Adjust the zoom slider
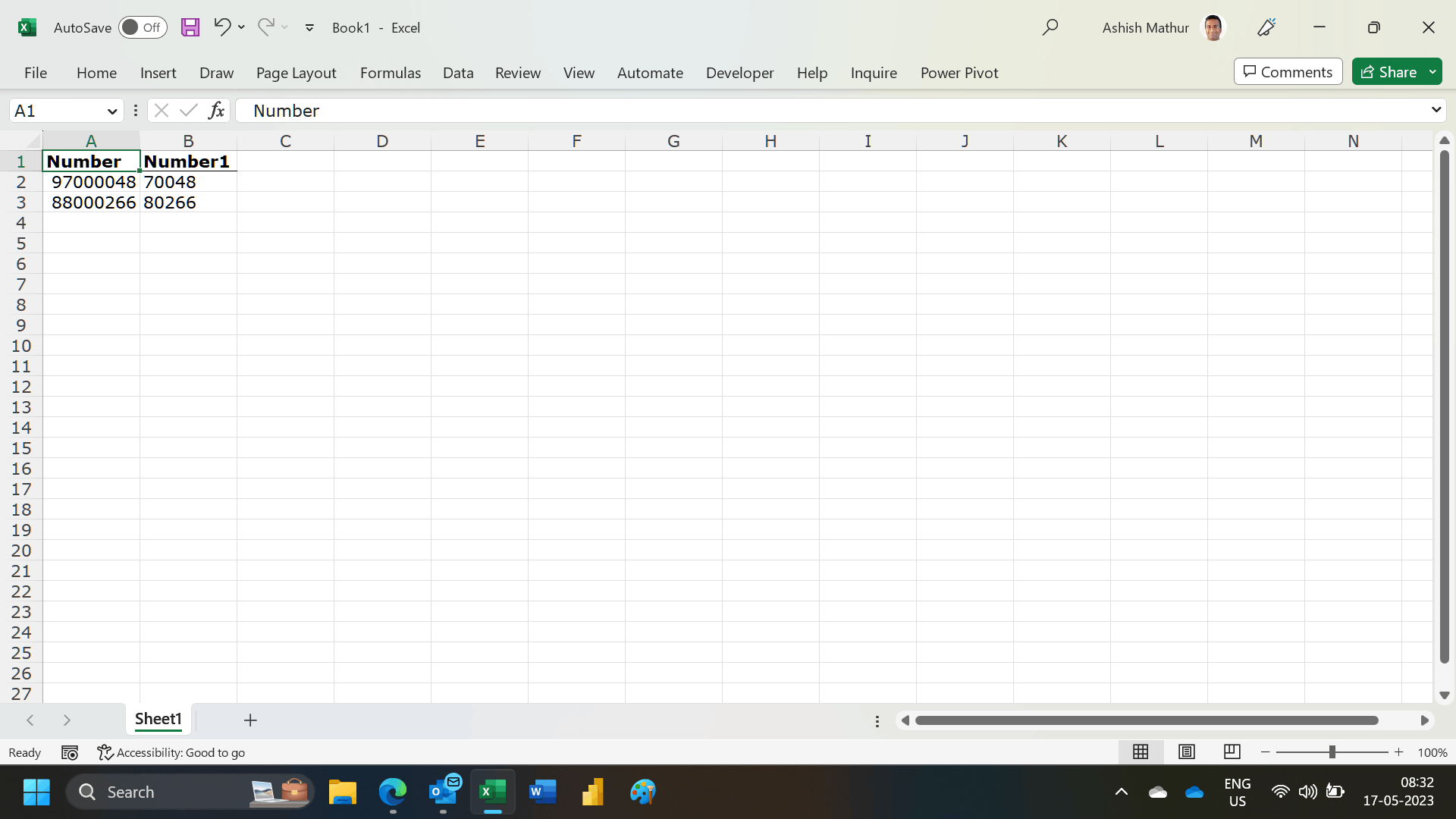1456x819 pixels. click(x=1332, y=752)
